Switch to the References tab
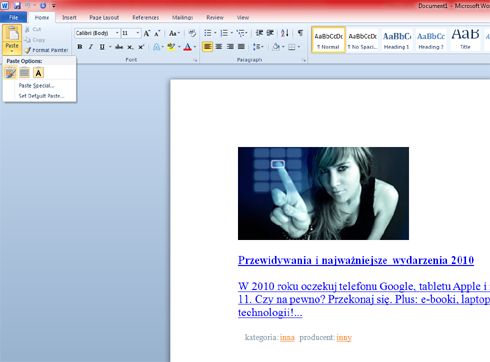This screenshot has height=362, width=490. [146, 17]
